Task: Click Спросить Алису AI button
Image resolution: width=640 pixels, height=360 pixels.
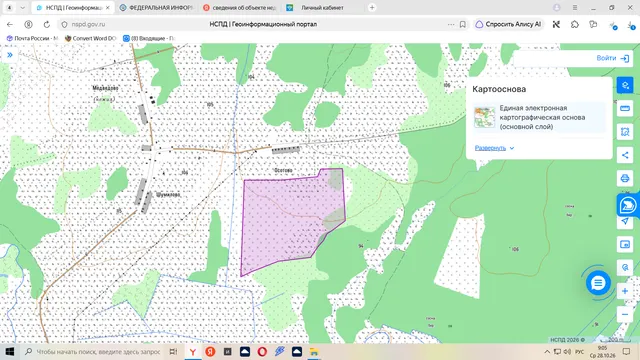Action: (x=508, y=24)
